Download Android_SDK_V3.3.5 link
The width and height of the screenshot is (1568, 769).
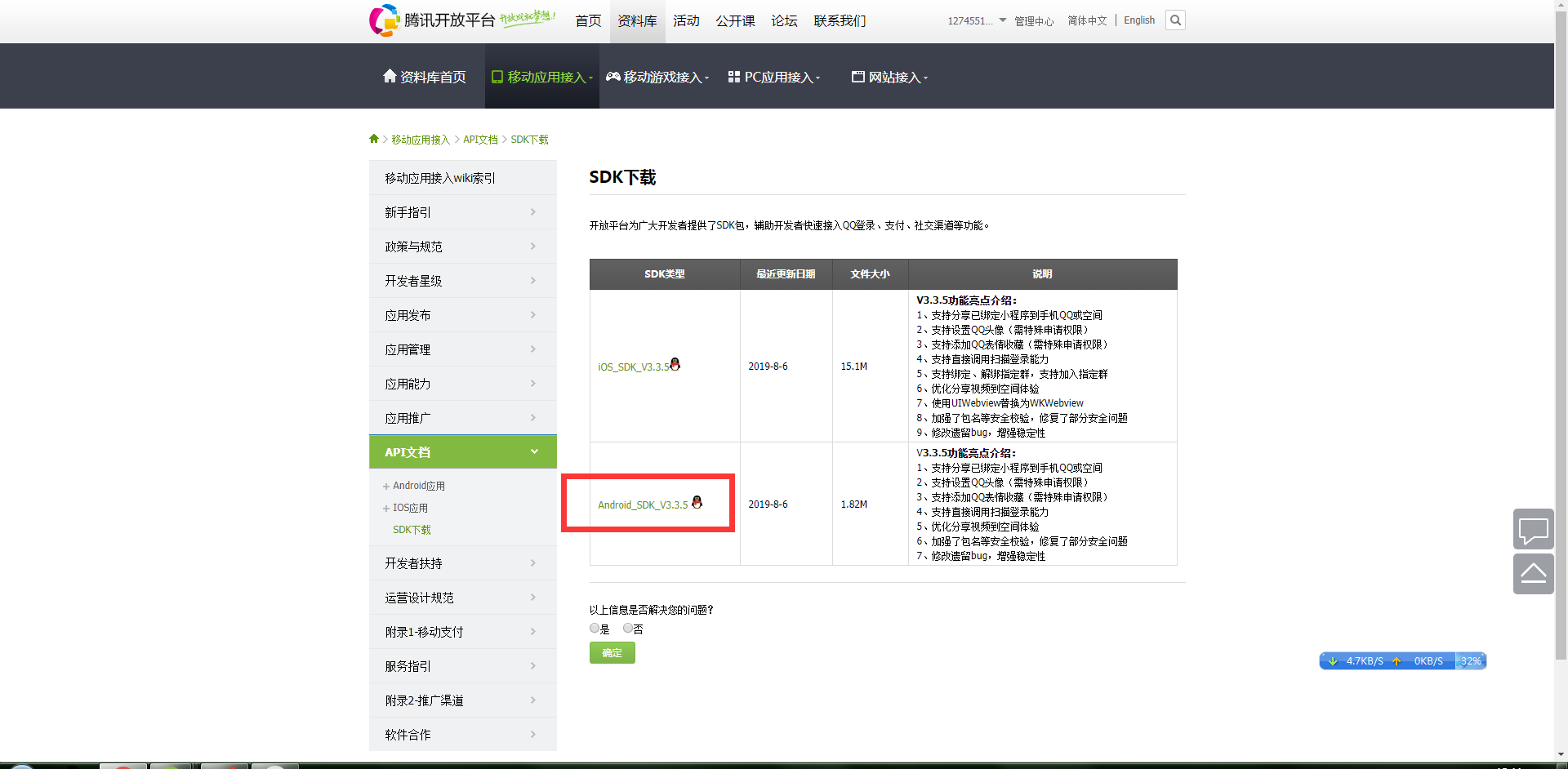click(x=643, y=505)
